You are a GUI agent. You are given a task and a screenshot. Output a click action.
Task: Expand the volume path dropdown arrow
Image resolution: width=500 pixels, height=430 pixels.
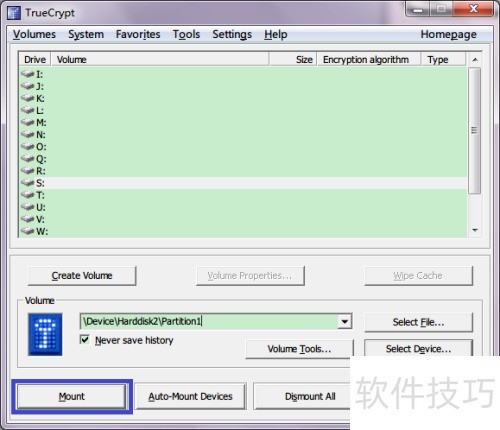click(x=345, y=322)
